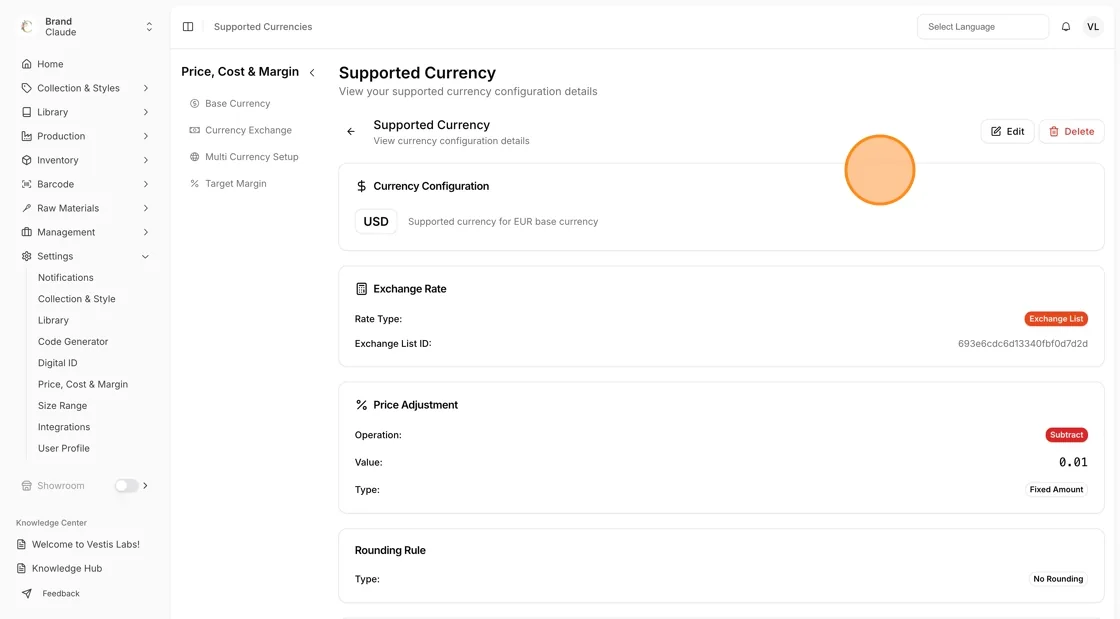Image resolution: width=1120 pixels, height=619 pixels.
Task: Open User Profile settings
Action: point(64,448)
